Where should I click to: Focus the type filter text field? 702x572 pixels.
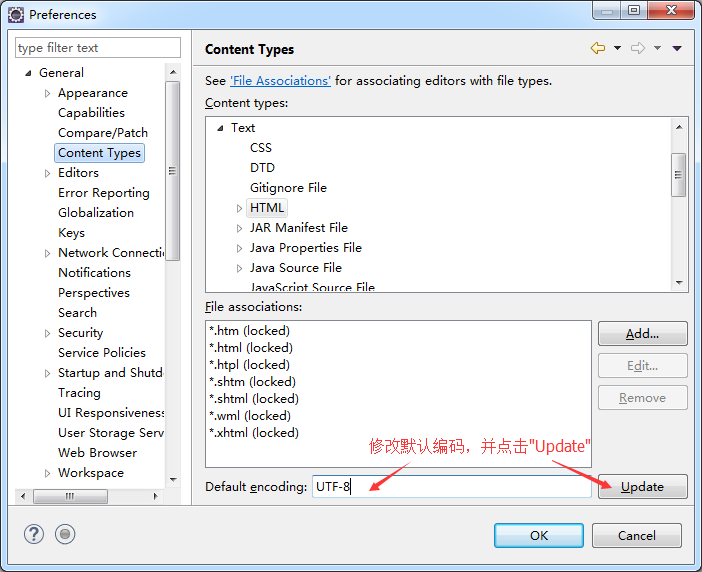point(98,47)
